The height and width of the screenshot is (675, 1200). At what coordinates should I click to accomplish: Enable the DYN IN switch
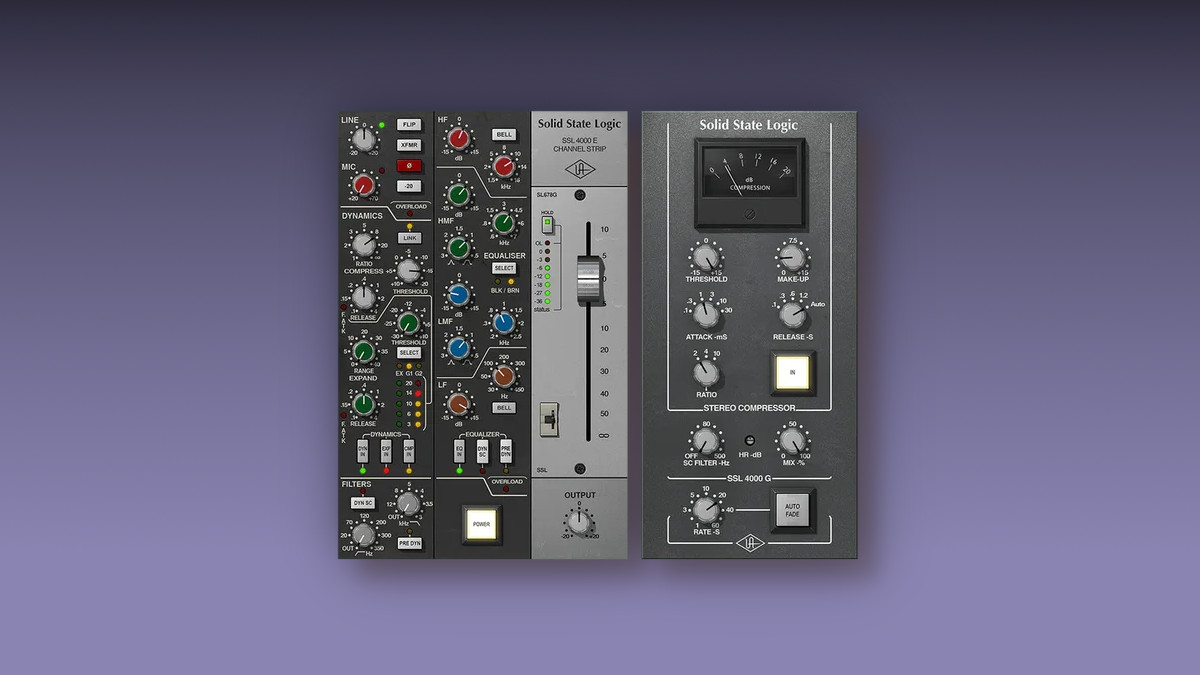pos(364,452)
